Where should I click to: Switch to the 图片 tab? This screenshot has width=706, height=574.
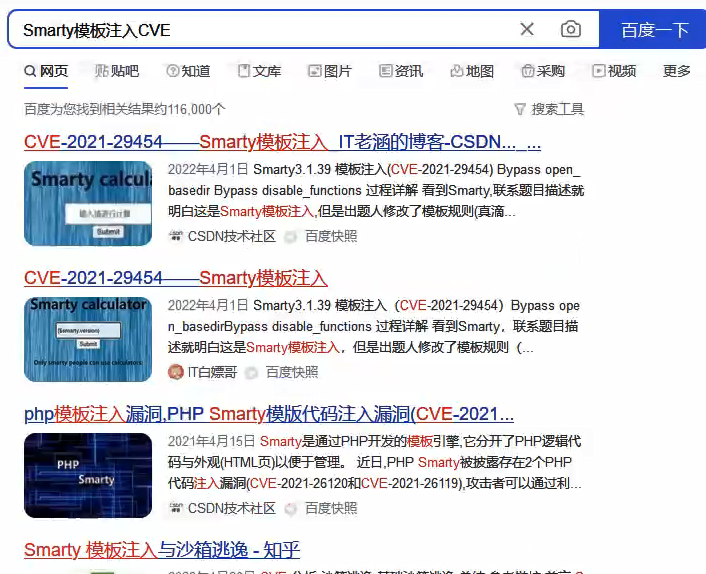pyautogui.click(x=330, y=71)
